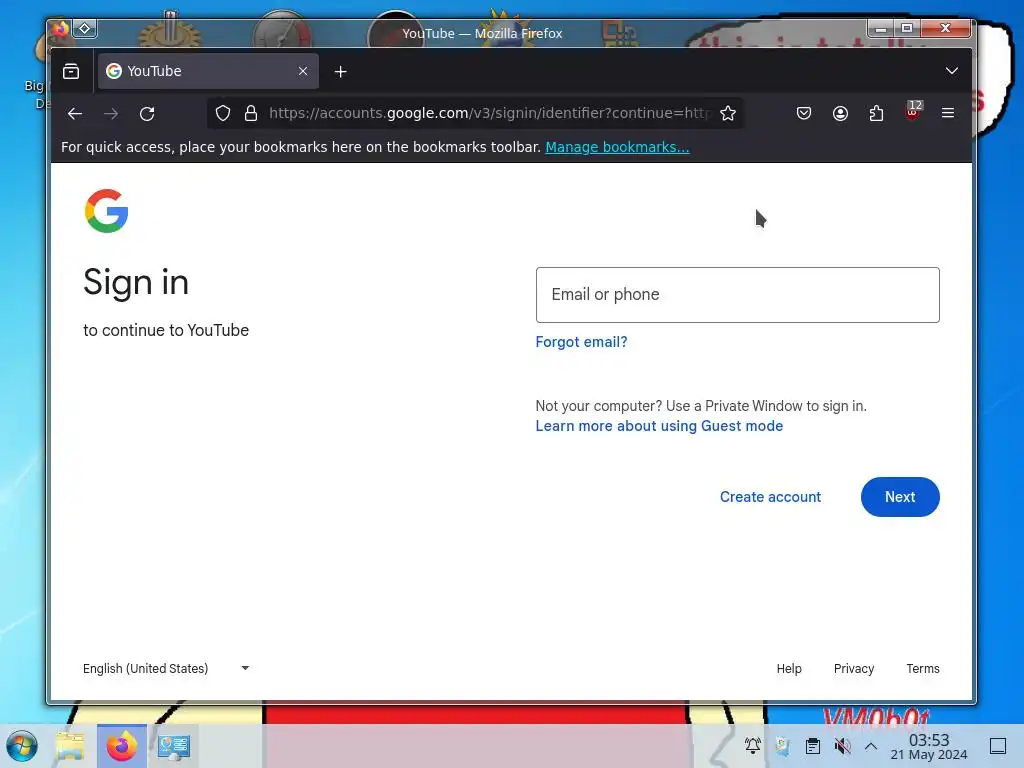1024x768 pixels.
Task: Close the YouTube tab
Action: [x=303, y=71]
